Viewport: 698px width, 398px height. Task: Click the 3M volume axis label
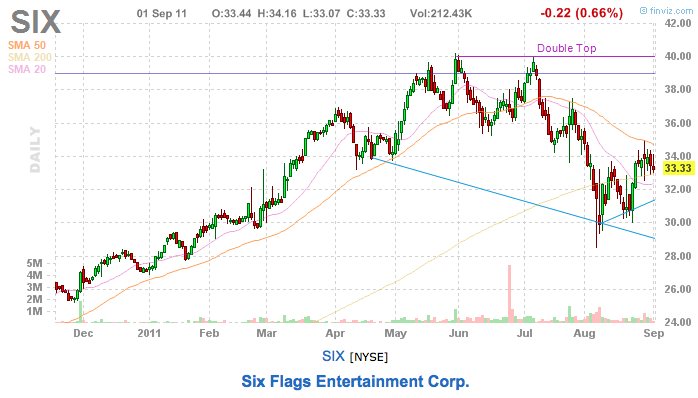35,287
